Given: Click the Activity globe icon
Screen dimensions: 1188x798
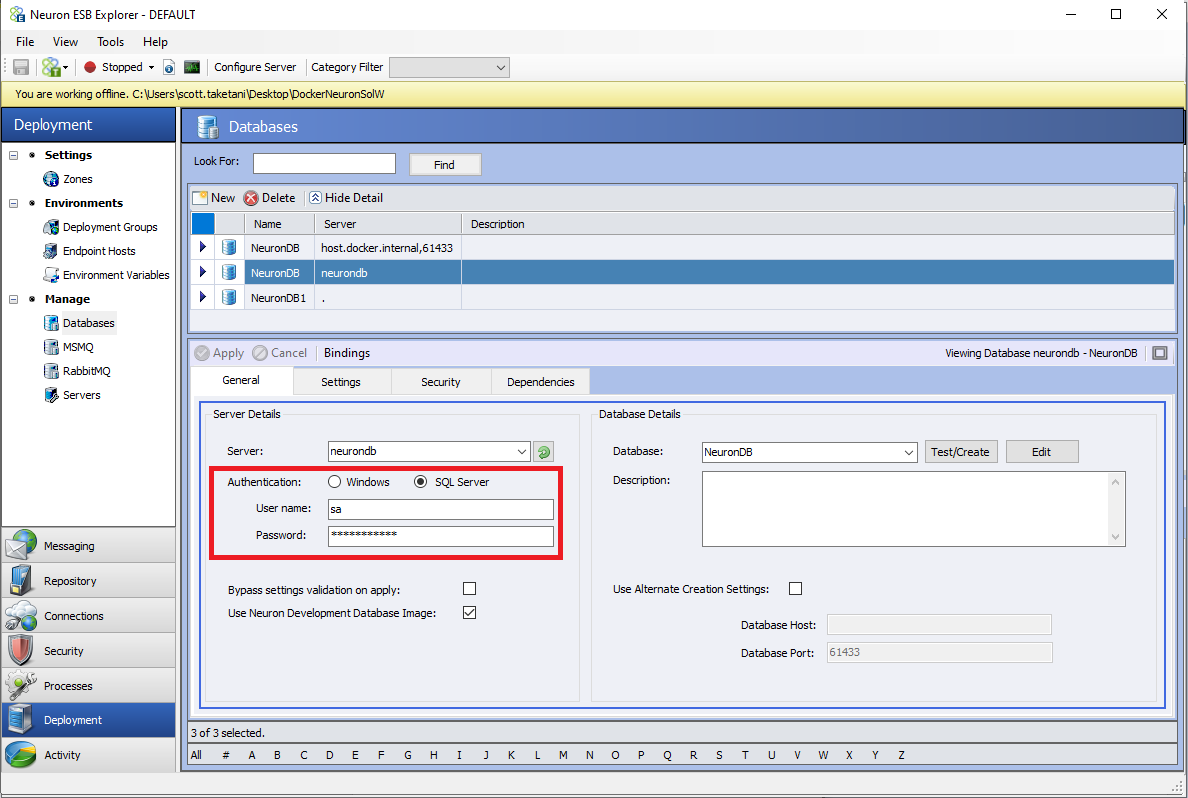Looking at the screenshot, I should tap(20, 755).
